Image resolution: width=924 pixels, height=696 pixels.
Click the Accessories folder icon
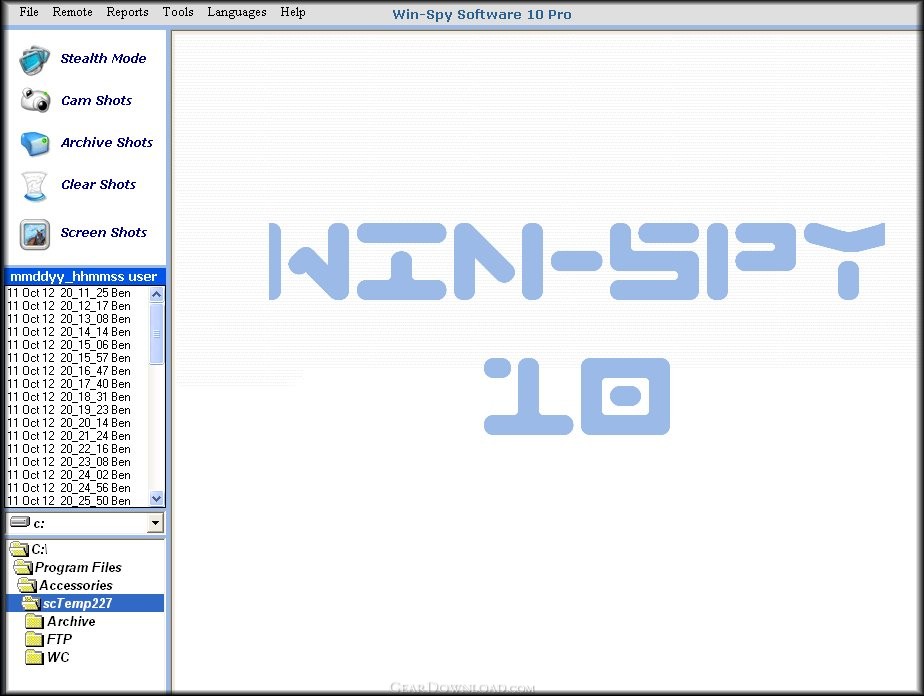click(27, 585)
